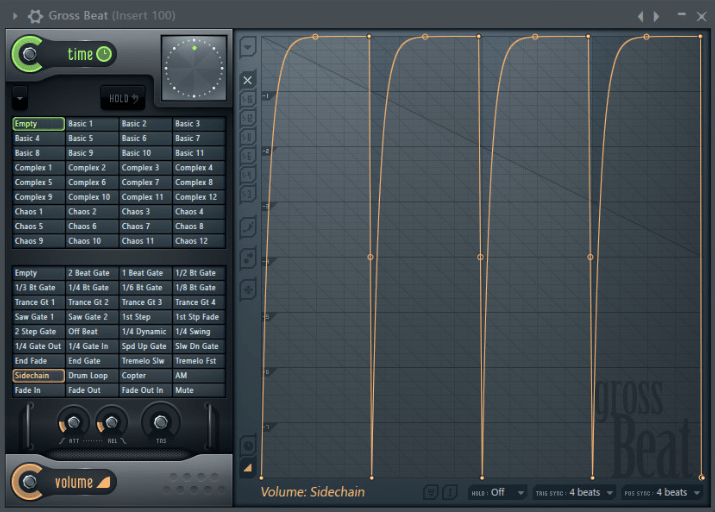Image resolution: width=715 pixels, height=512 pixels.
Task: Click the TNS tension knob
Action: tap(161, 422)
